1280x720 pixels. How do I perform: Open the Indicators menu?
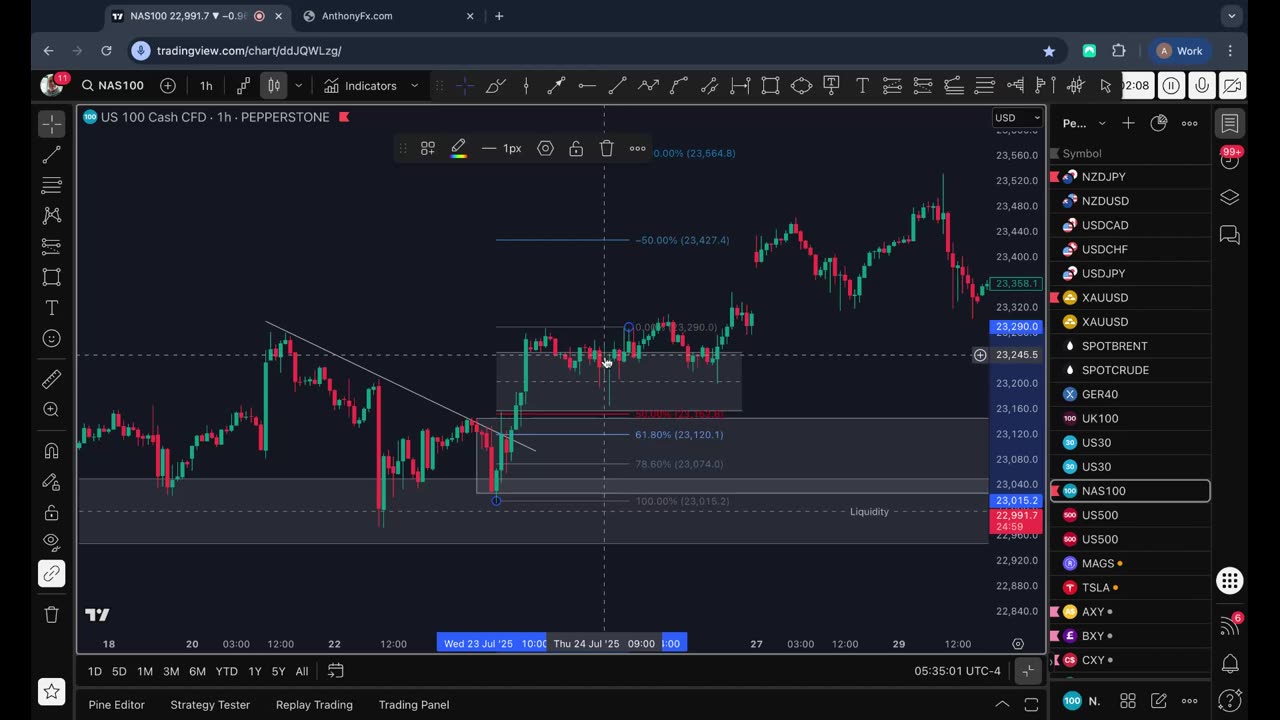coord(360,86)
